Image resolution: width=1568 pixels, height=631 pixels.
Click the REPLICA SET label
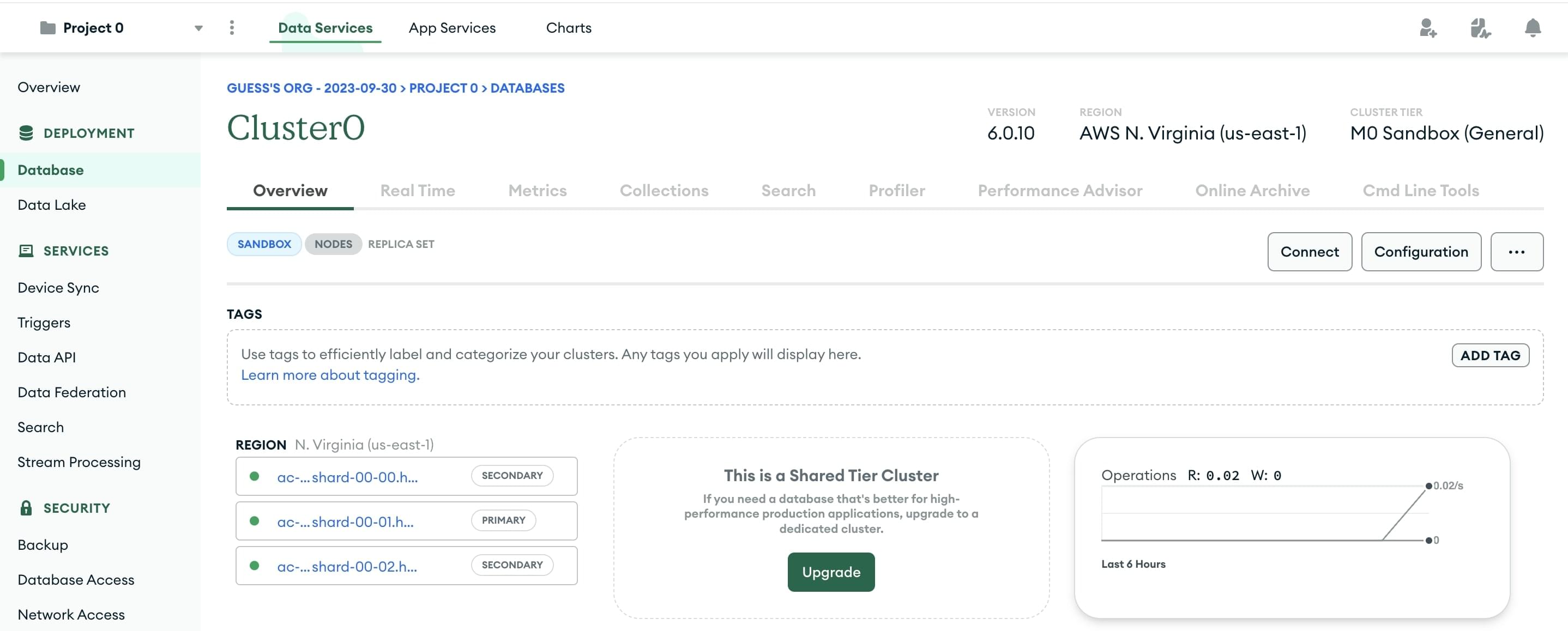[401, 244]
